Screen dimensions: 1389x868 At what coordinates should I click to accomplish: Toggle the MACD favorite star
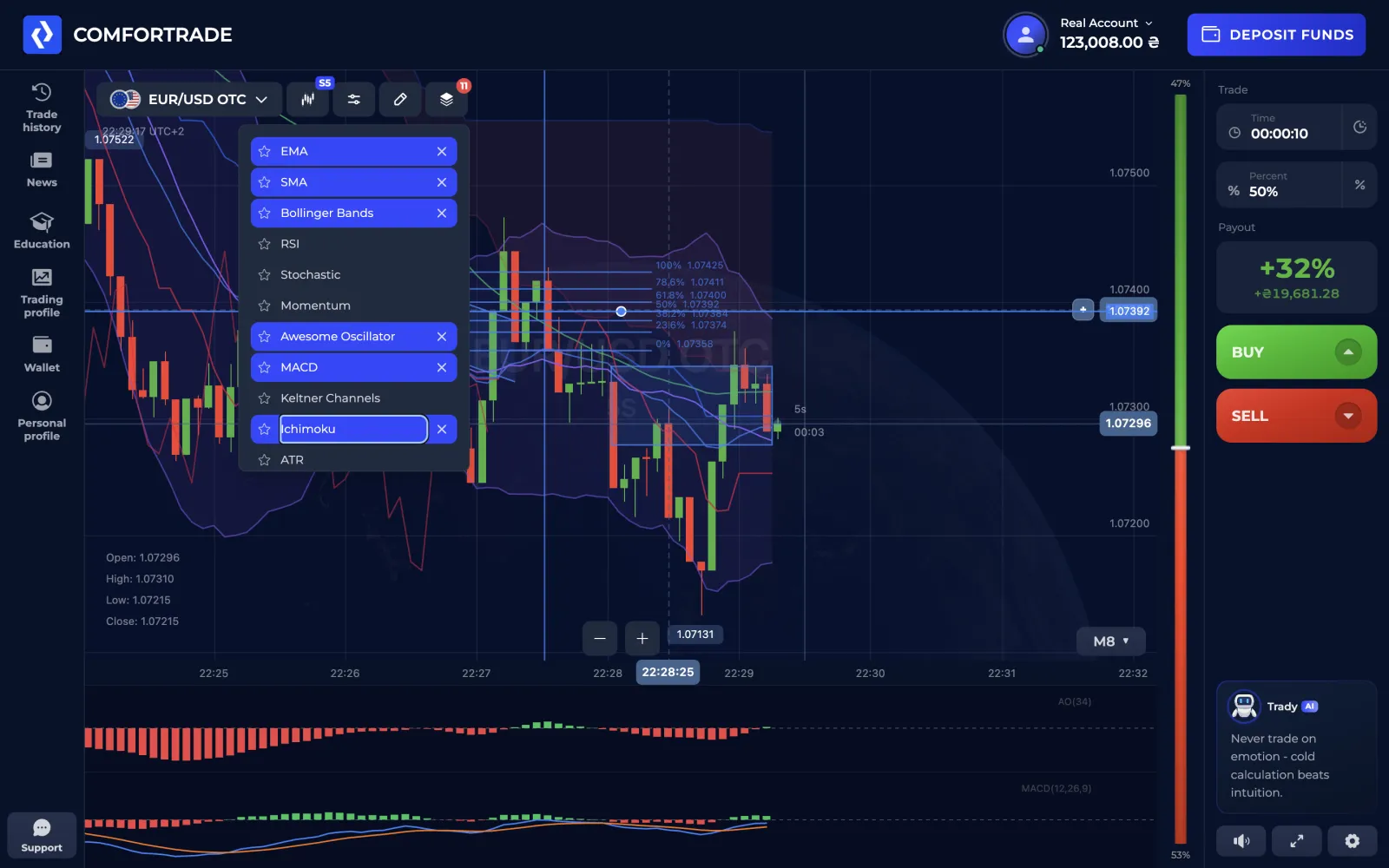pyautogui.click(x=265, y=367)
